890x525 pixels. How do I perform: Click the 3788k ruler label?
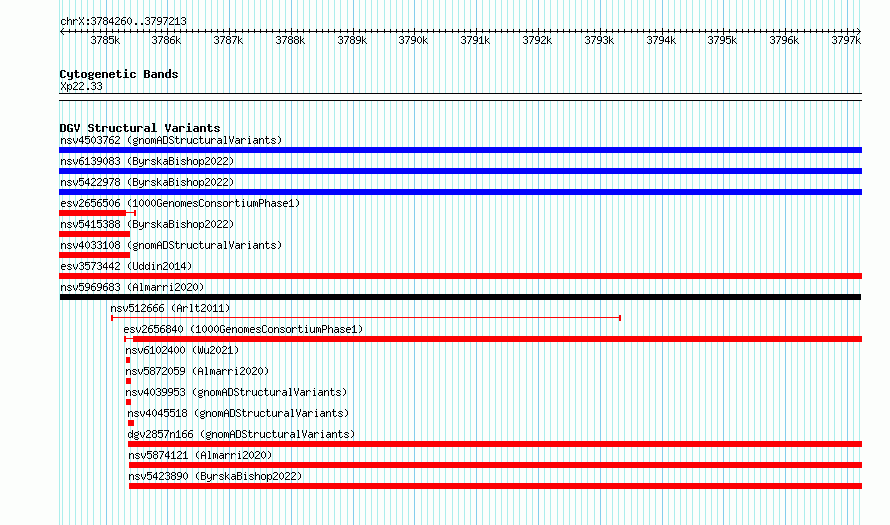(290, 40)
